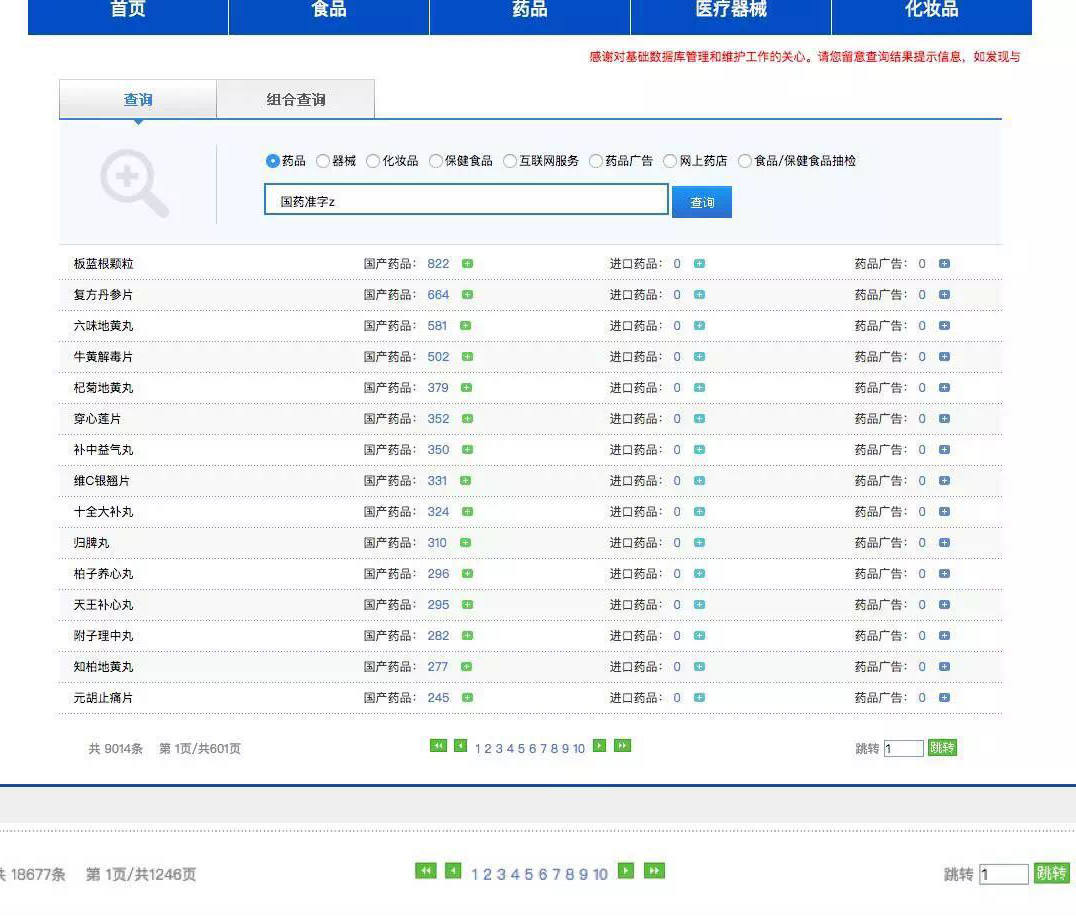Image resolution: width=1076 pixels, height=916 pixels.
Task: Click domestic drugs plus icon for 知柏地黄丸
Action: tap(467, 667)
